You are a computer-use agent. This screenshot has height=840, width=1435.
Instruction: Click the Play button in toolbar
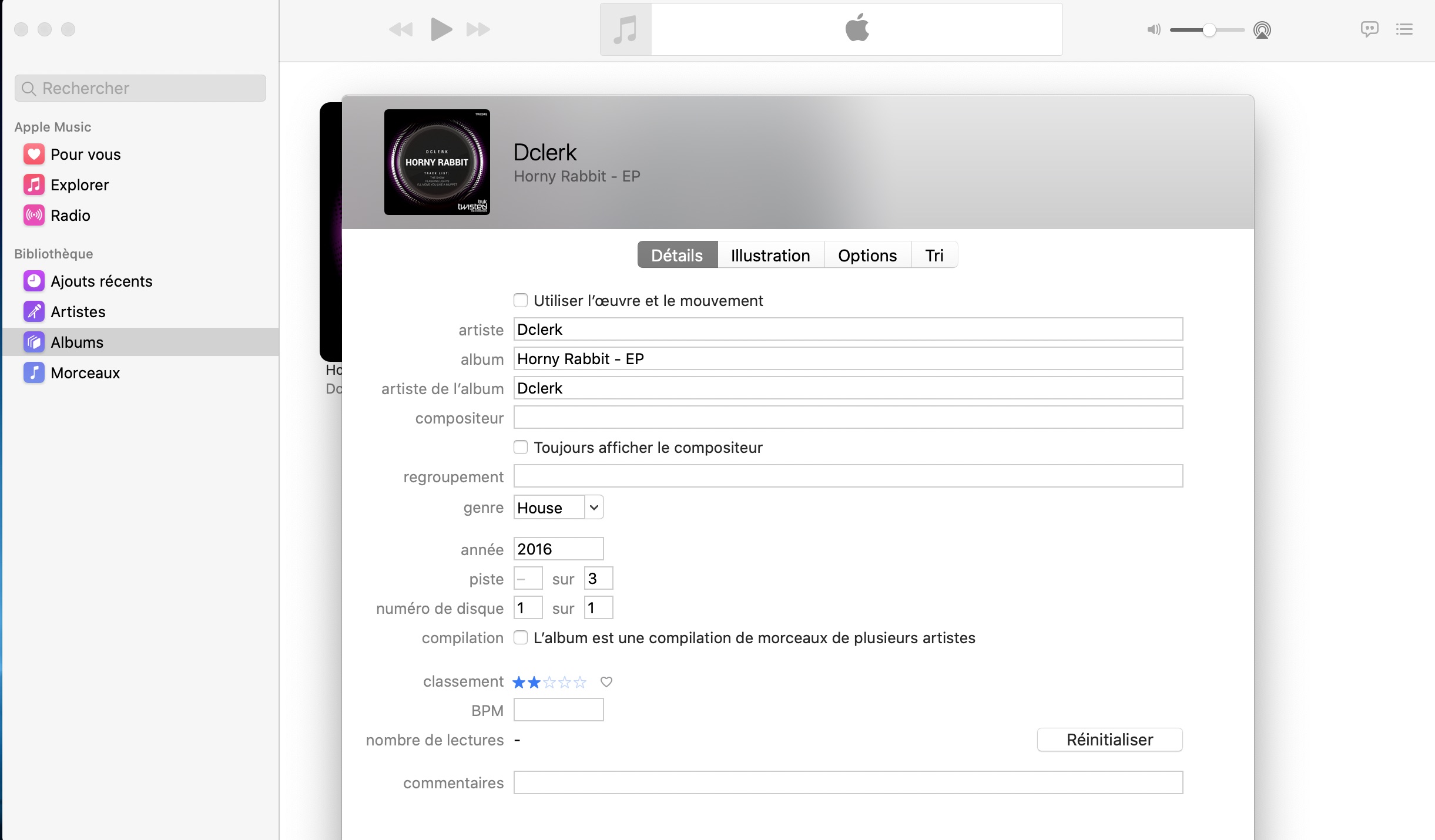(441, 29)
